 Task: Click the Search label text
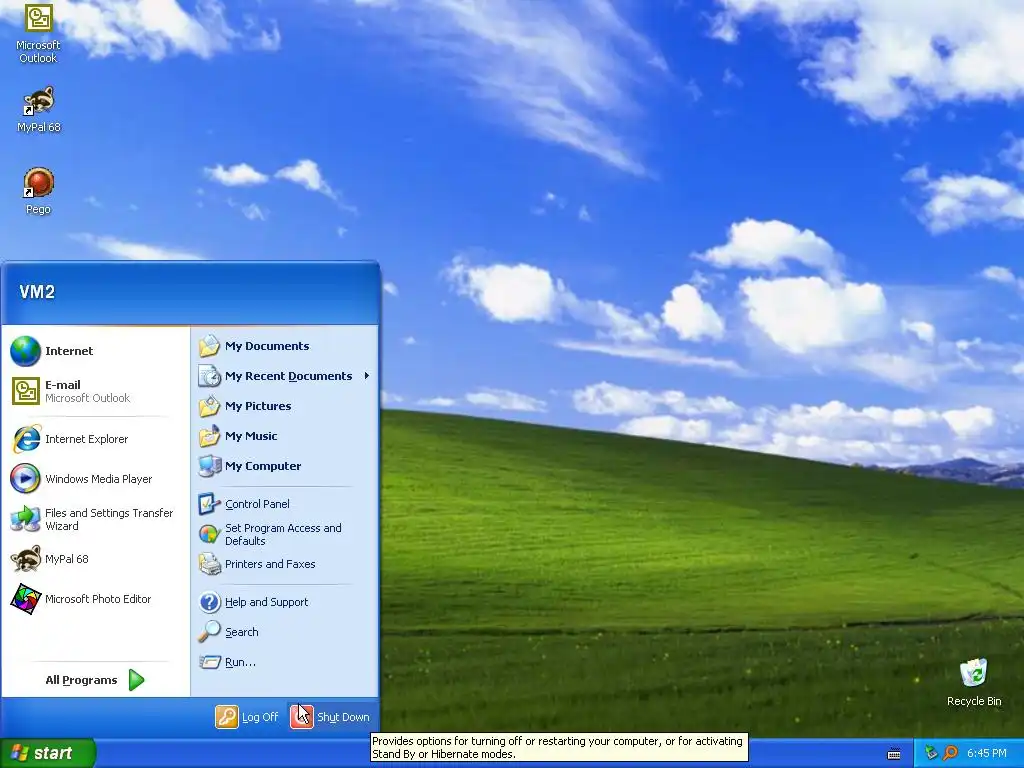tap(242, 632)
